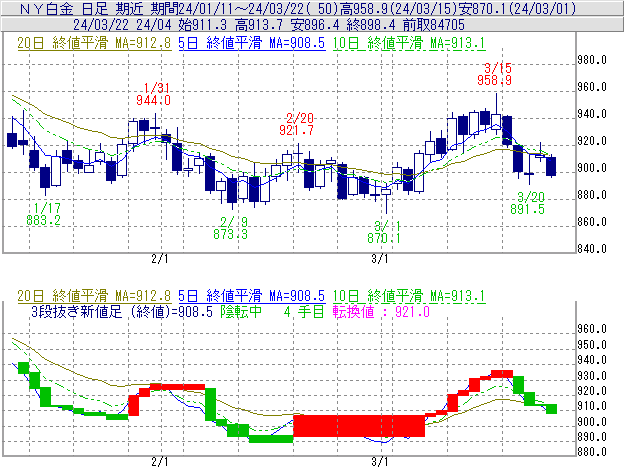This screenshot has width=624, height=475.
Task: Click the 2/20 921.7 high label
Action: coord(296,124)
